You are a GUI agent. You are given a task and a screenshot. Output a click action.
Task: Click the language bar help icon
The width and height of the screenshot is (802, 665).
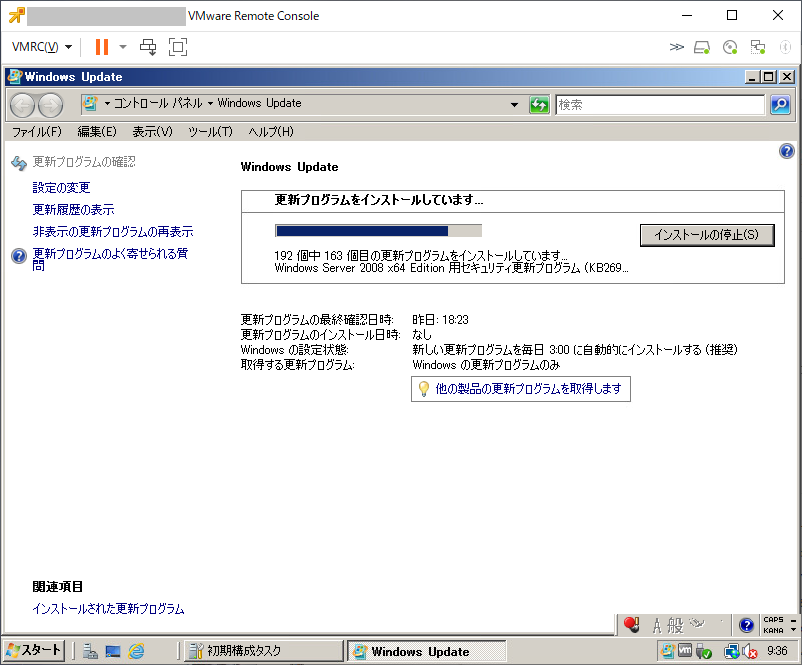746,625
